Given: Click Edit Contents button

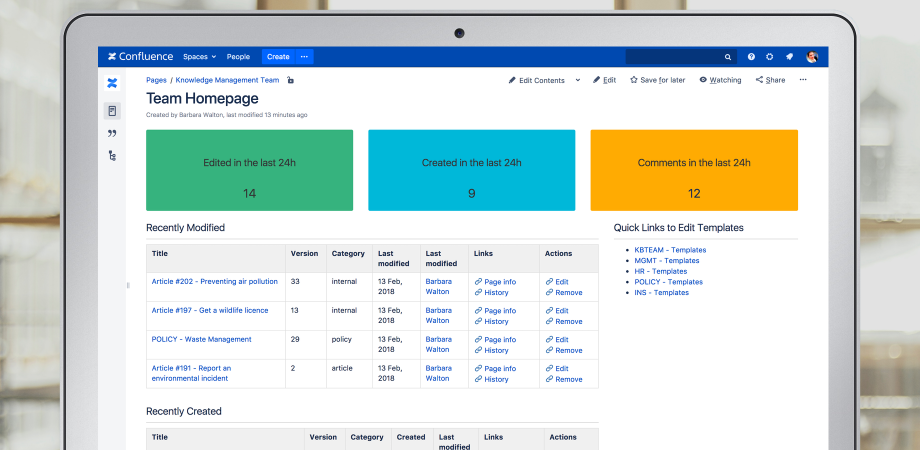Looking at the screenshot, I should click(537, 80).
